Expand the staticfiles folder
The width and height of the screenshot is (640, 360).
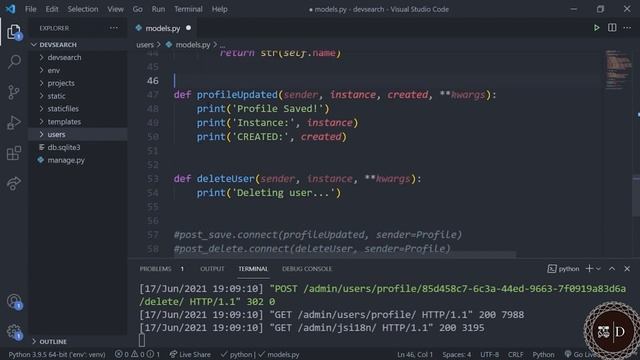pyautogui.click(x=78, y=109)
